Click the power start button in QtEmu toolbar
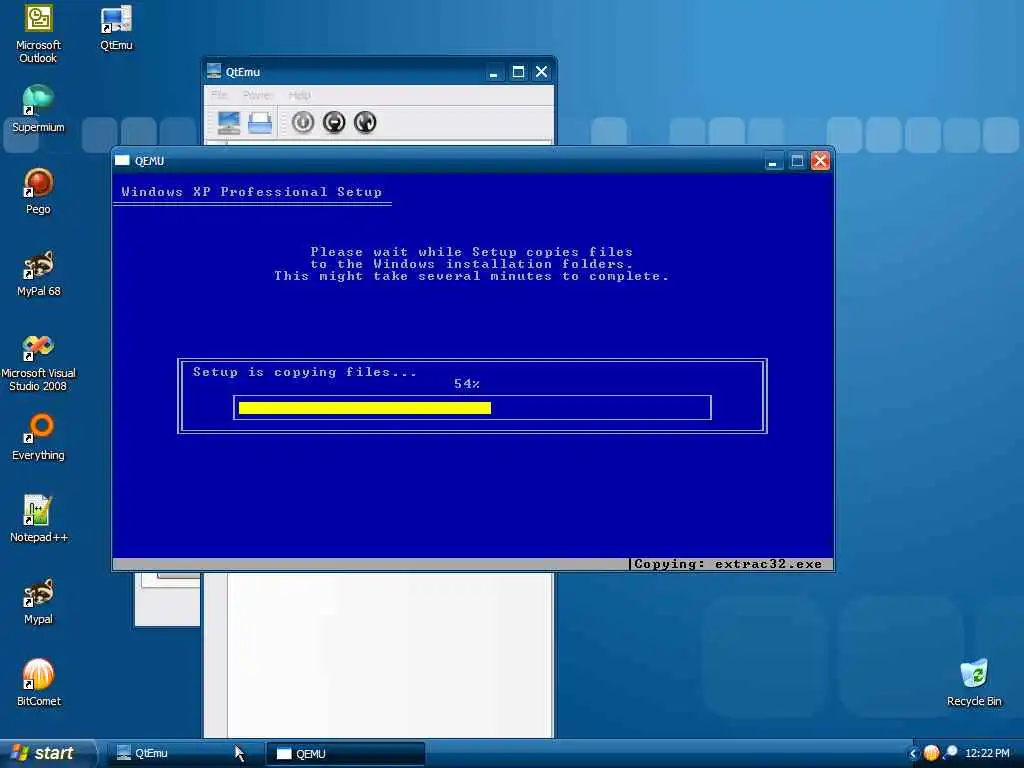1024x768 pixels. (302, 122)
